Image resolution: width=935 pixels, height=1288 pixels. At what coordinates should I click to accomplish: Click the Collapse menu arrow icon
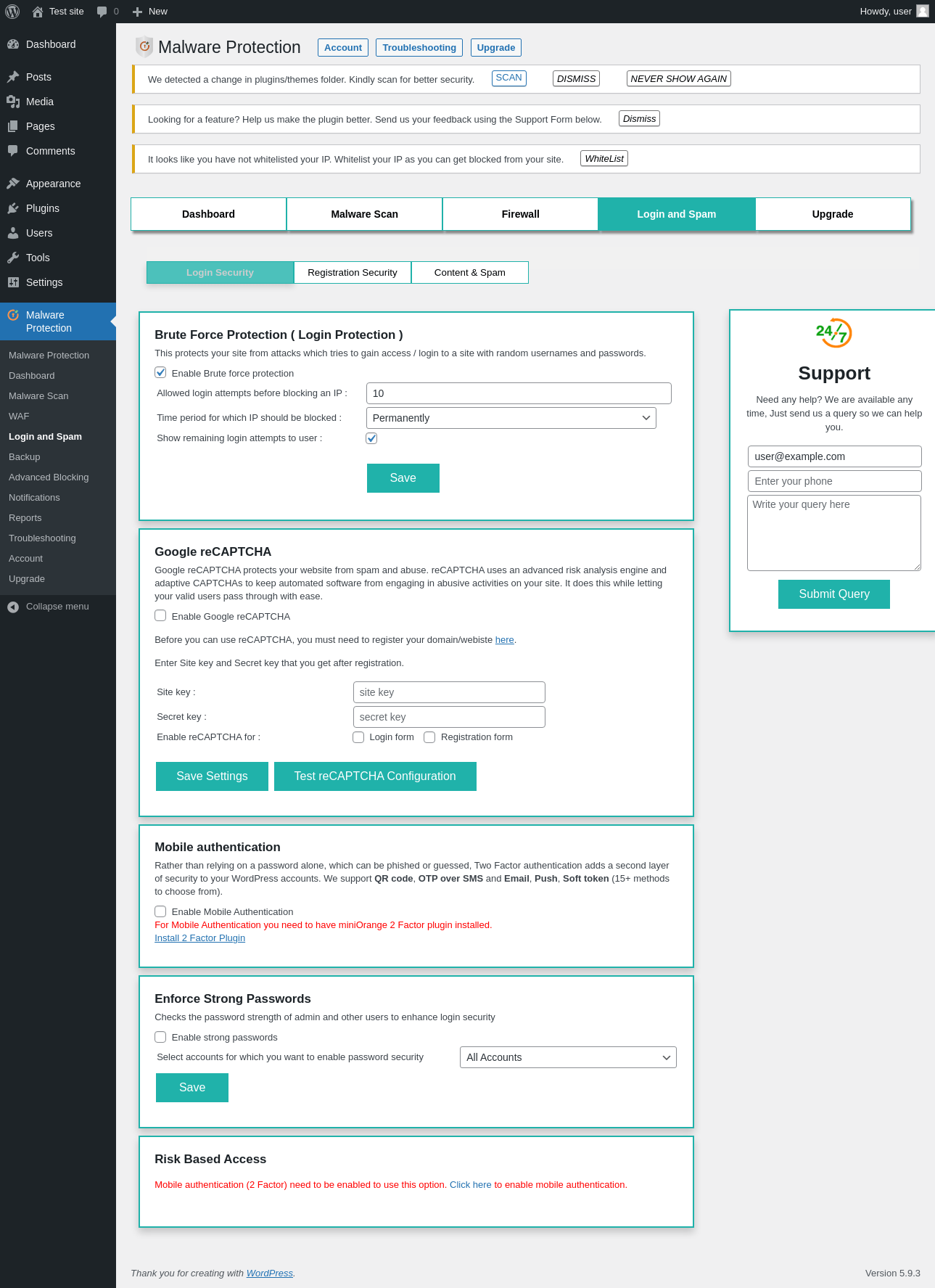13,607
